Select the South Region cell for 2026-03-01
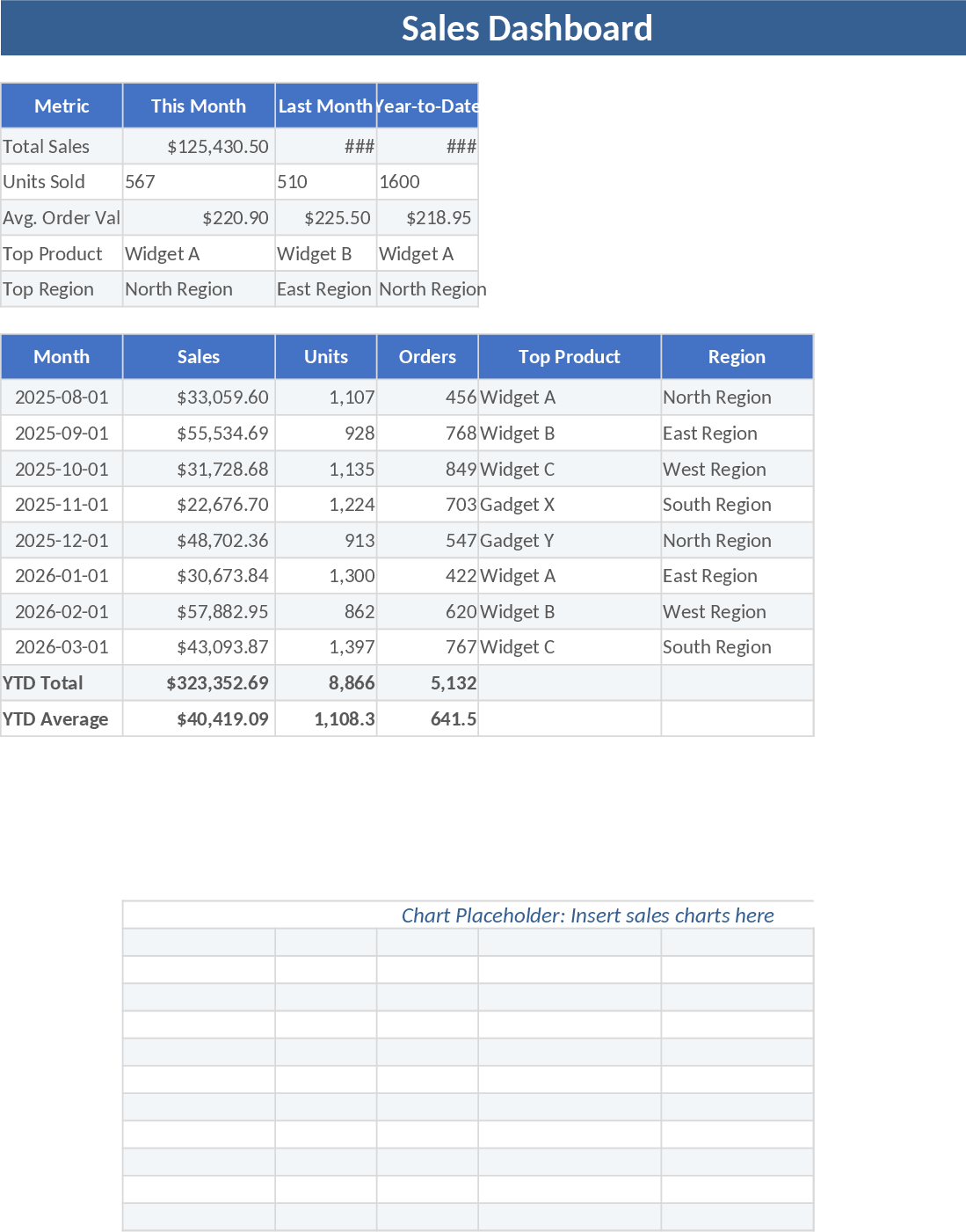This screenshot has width=966, height=1232. 716,646
